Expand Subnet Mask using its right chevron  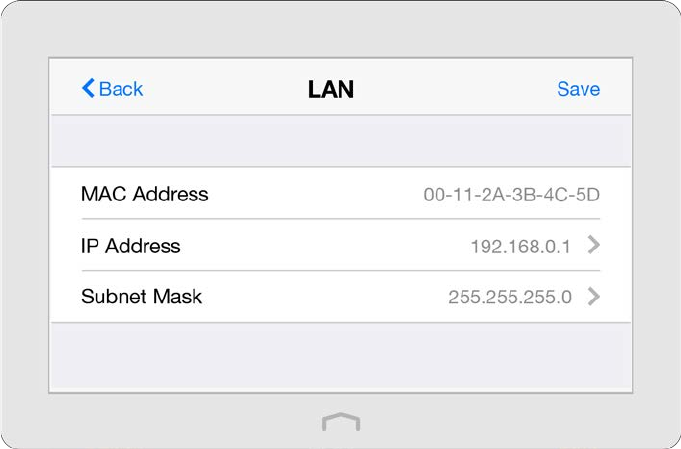(594, 296)
